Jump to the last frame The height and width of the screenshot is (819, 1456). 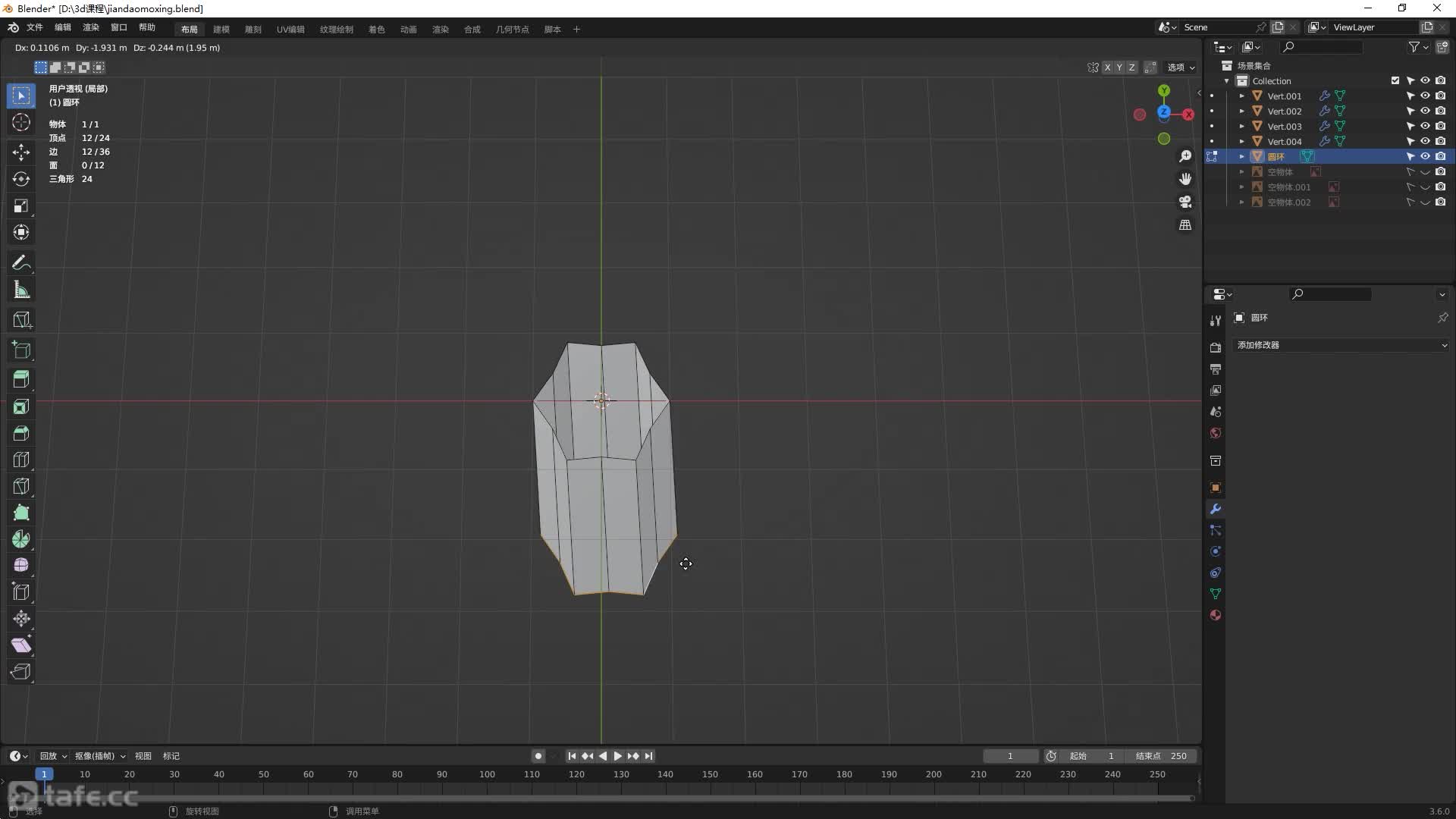point(649,756)
